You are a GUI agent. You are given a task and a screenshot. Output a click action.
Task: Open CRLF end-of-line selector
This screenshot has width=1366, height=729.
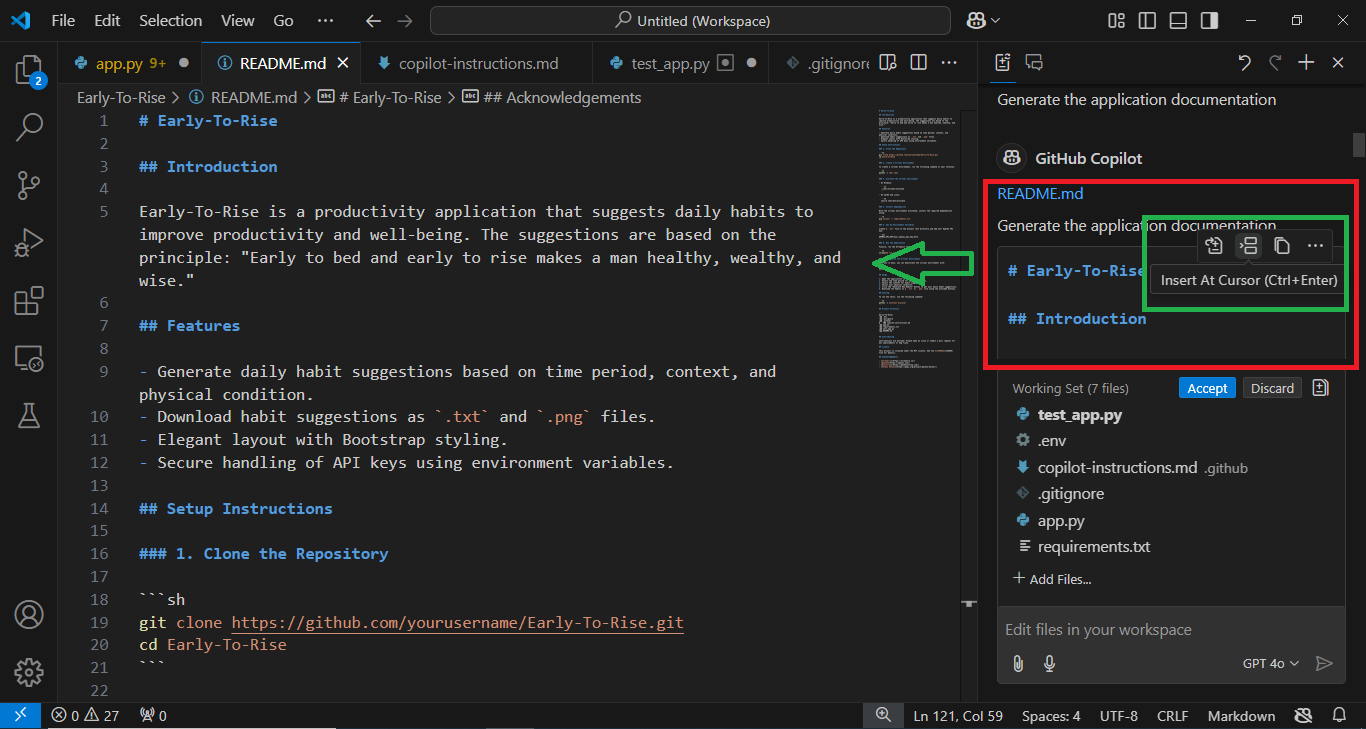pos(1172,716)
